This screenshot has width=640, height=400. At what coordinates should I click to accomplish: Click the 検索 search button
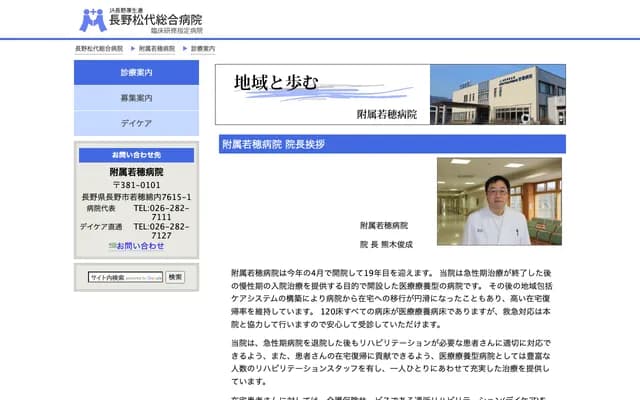pyautogui.click(x=175, y=277)
